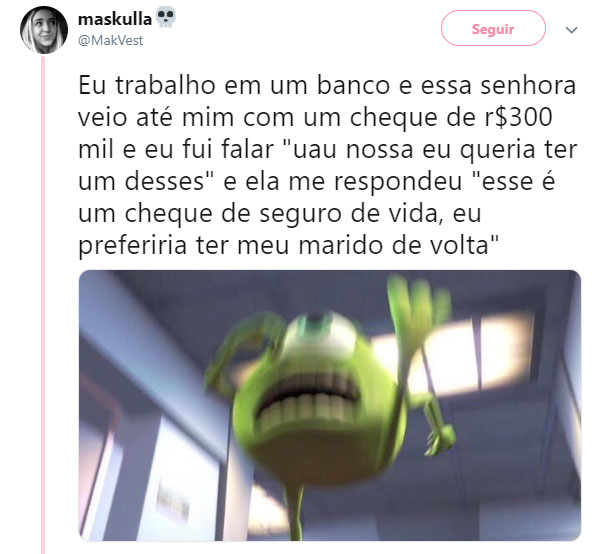This screenshot has width=603, height=554.
Task: Open the @MakVest handle link
Action: (x=110, y=40)
